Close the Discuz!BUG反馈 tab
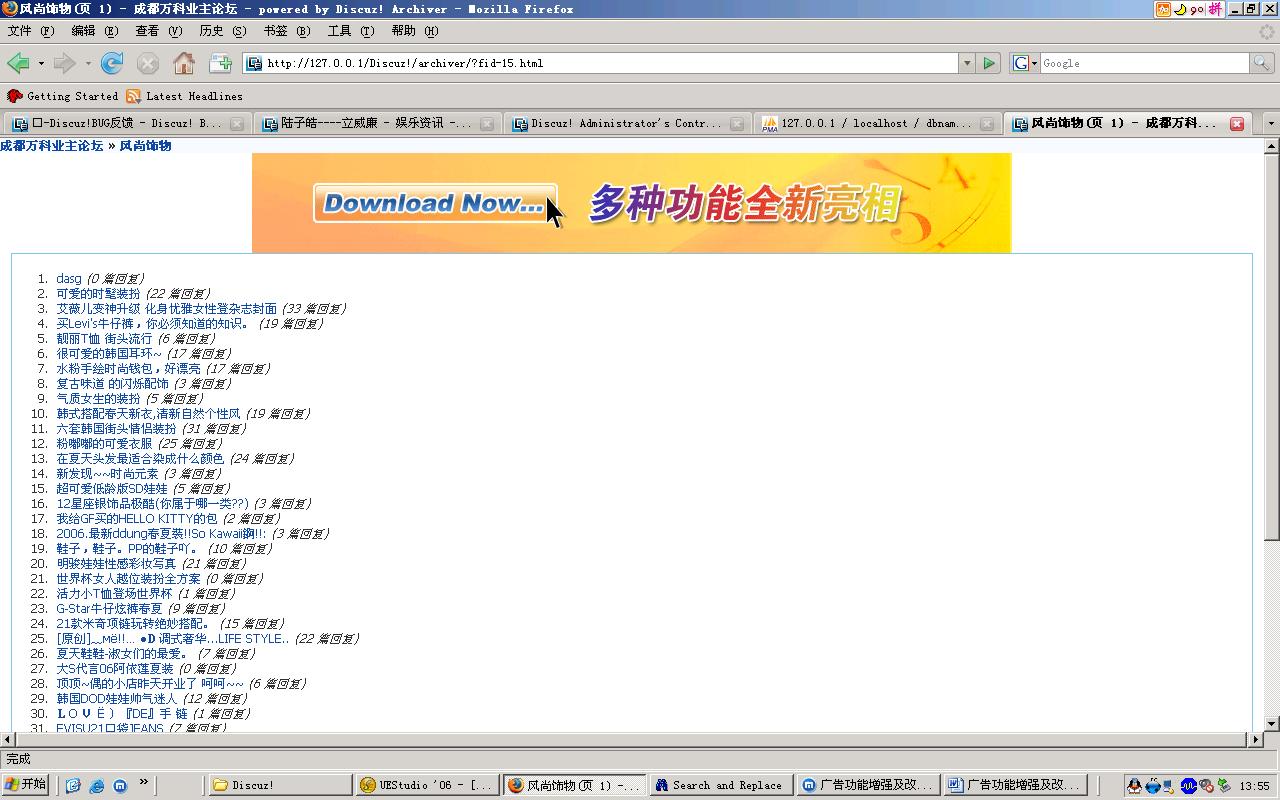This screenshot has width=1280, height=800. [x=237, y=124]
